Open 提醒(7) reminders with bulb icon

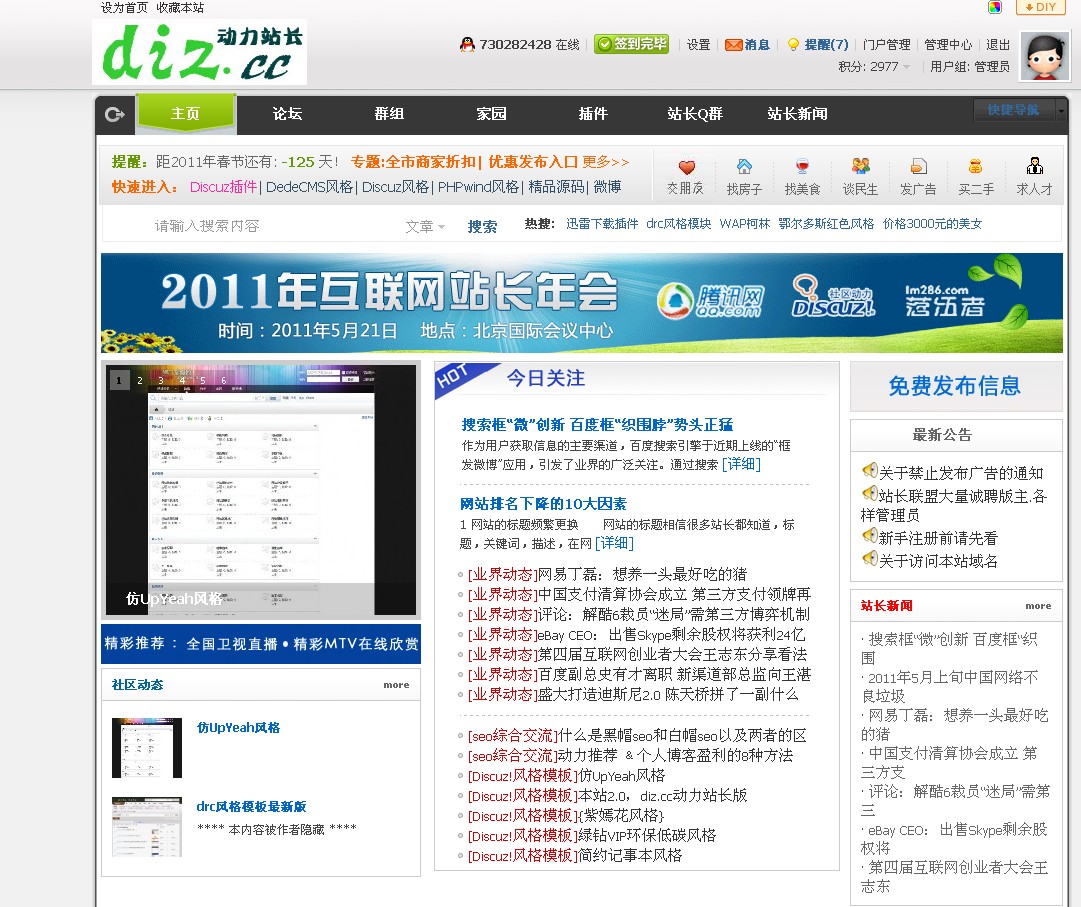(x=818, y=45)
